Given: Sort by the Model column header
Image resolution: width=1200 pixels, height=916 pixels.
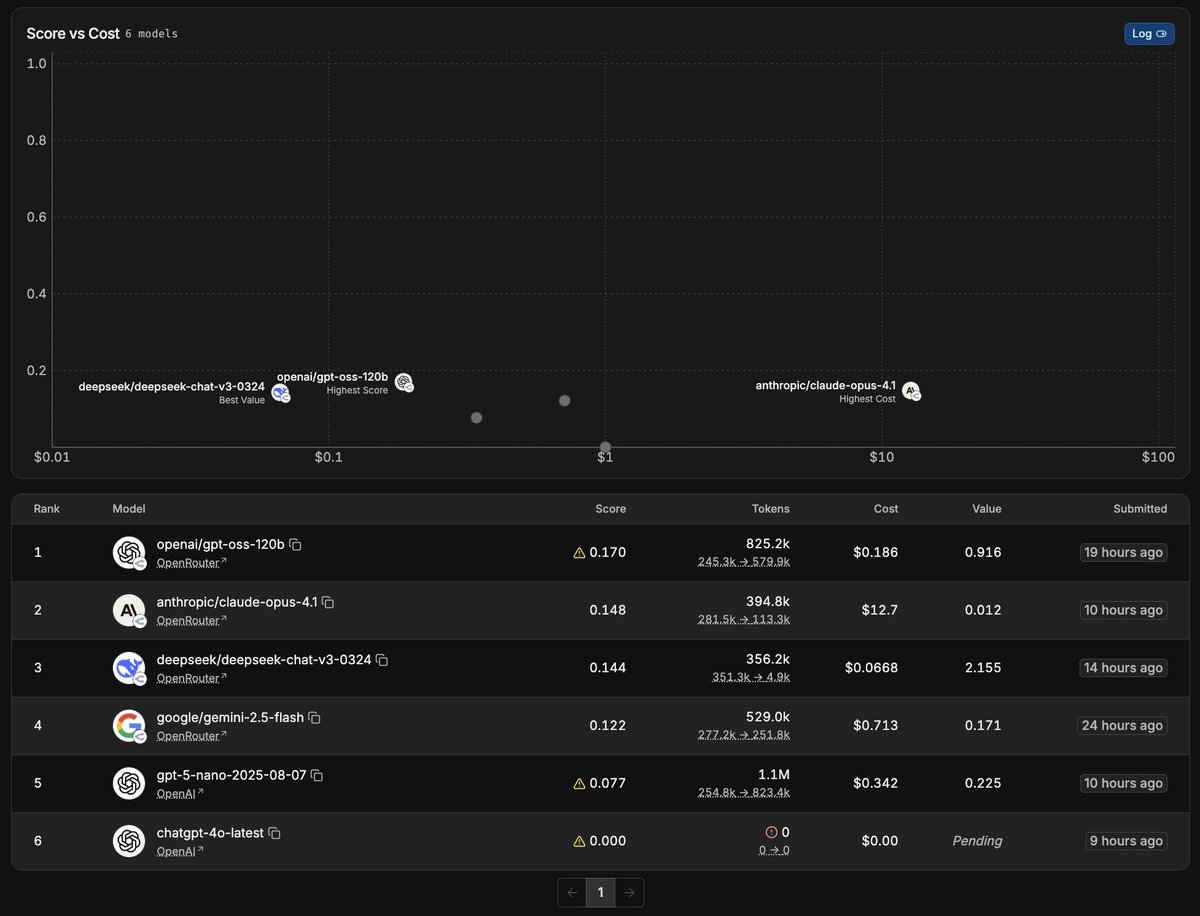Looking at the screenshot, I should [x=129, y=509].
